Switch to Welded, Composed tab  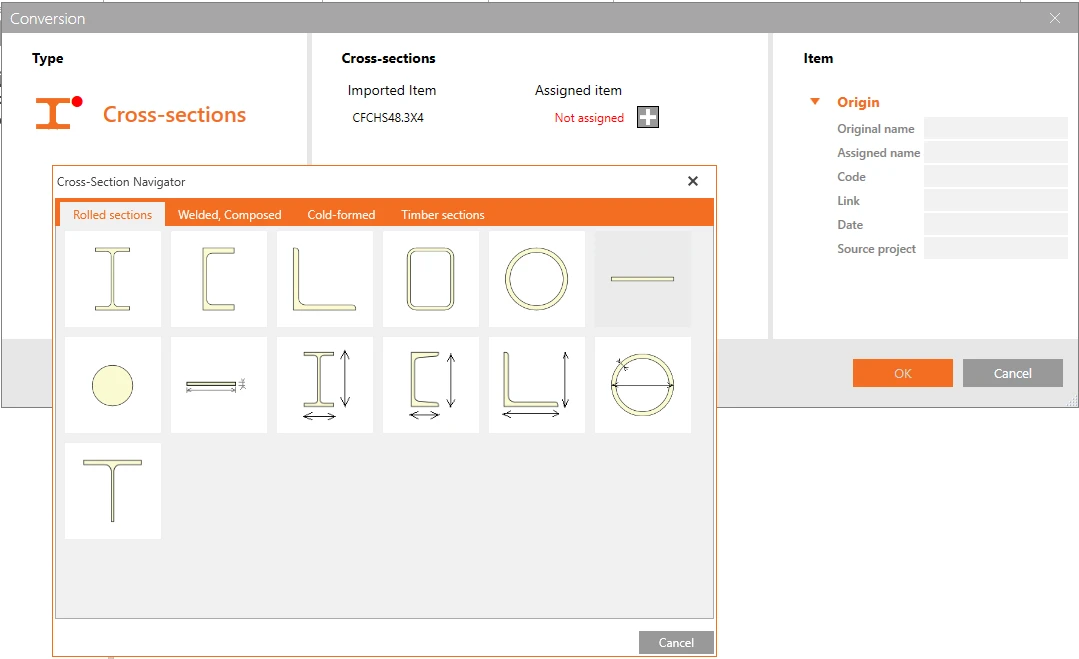click(229, 215)
